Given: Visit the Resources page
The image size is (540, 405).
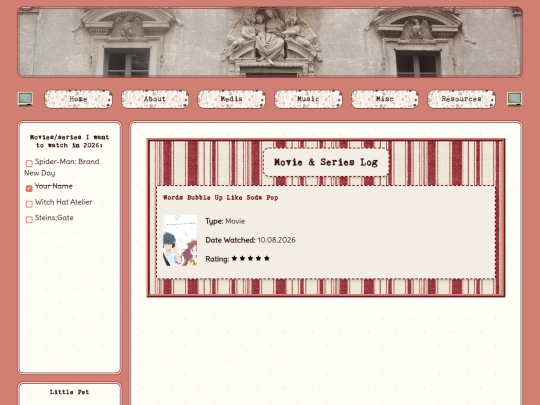Looking at the screenshot, I should coord(461,99).
